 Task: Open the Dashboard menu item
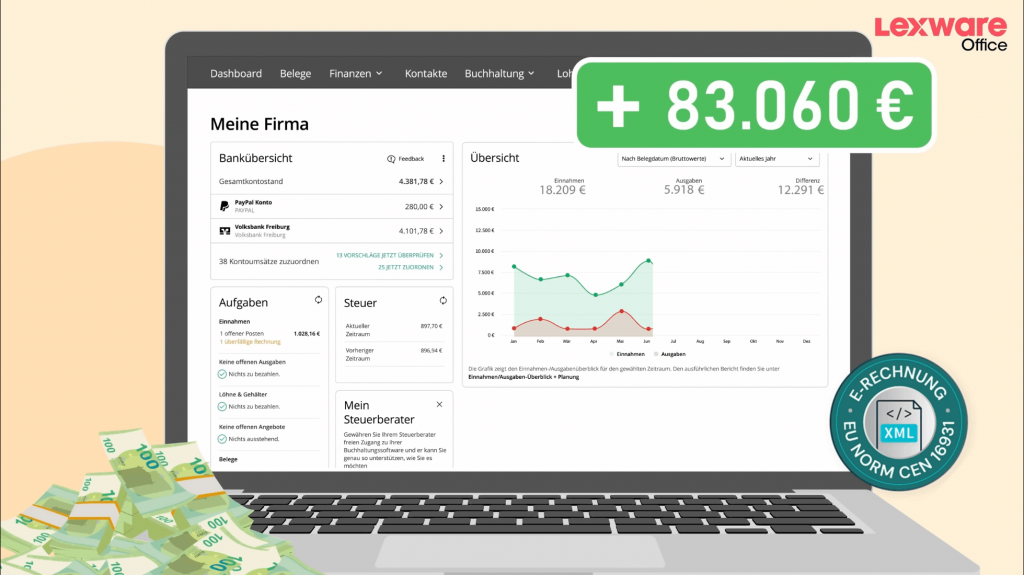pyautogui.click(x=236, y=74)
